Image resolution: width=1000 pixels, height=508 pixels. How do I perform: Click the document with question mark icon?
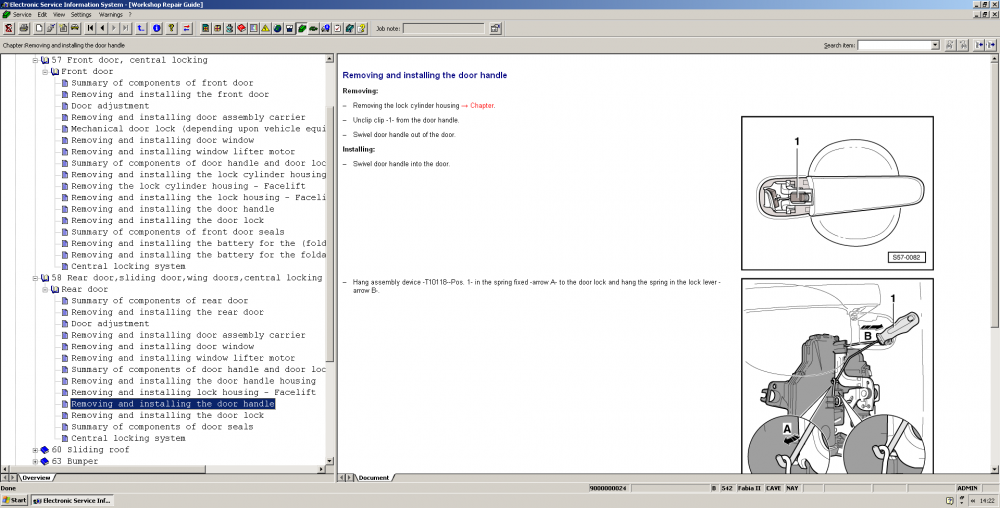click(x=362, y=28)
